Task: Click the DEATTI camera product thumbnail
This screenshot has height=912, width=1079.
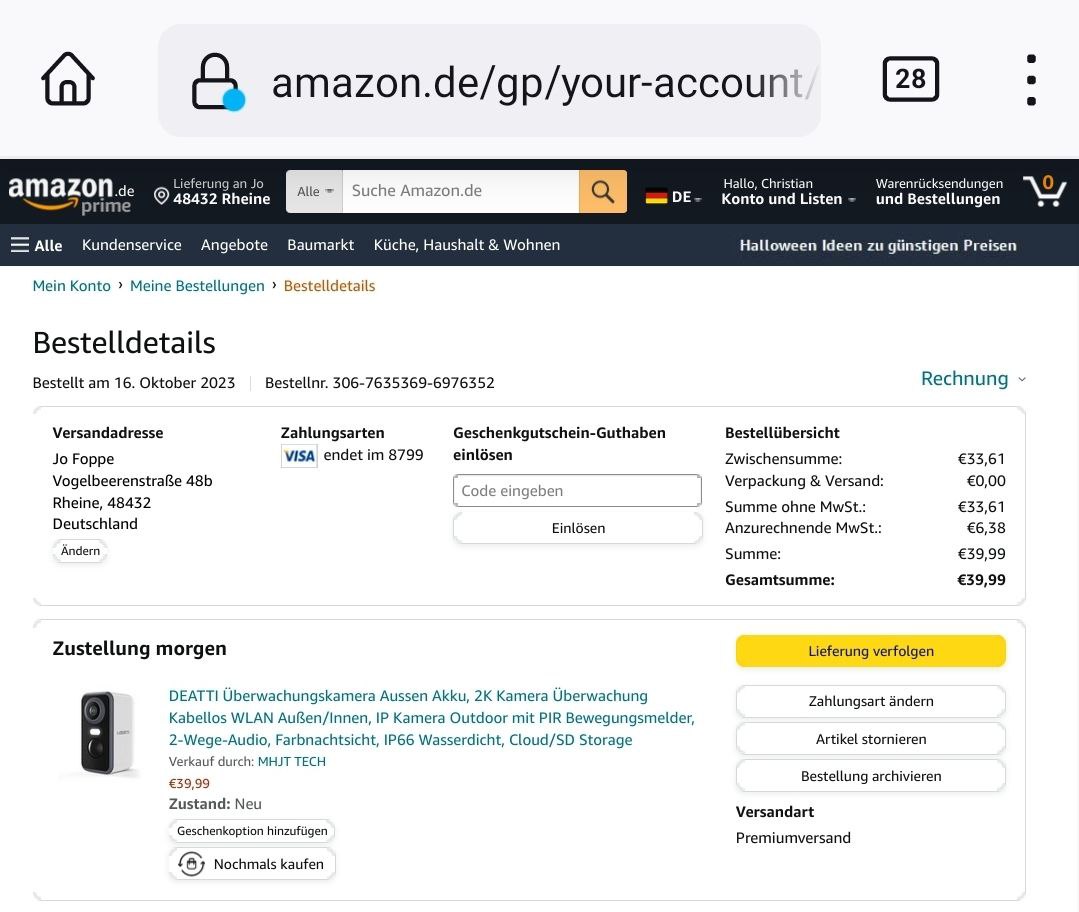Action: pyautogui.click(x=100, y=733)
